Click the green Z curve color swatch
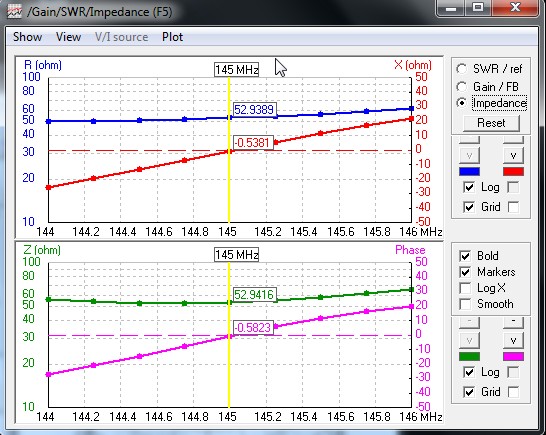 [x=469, y=356]
